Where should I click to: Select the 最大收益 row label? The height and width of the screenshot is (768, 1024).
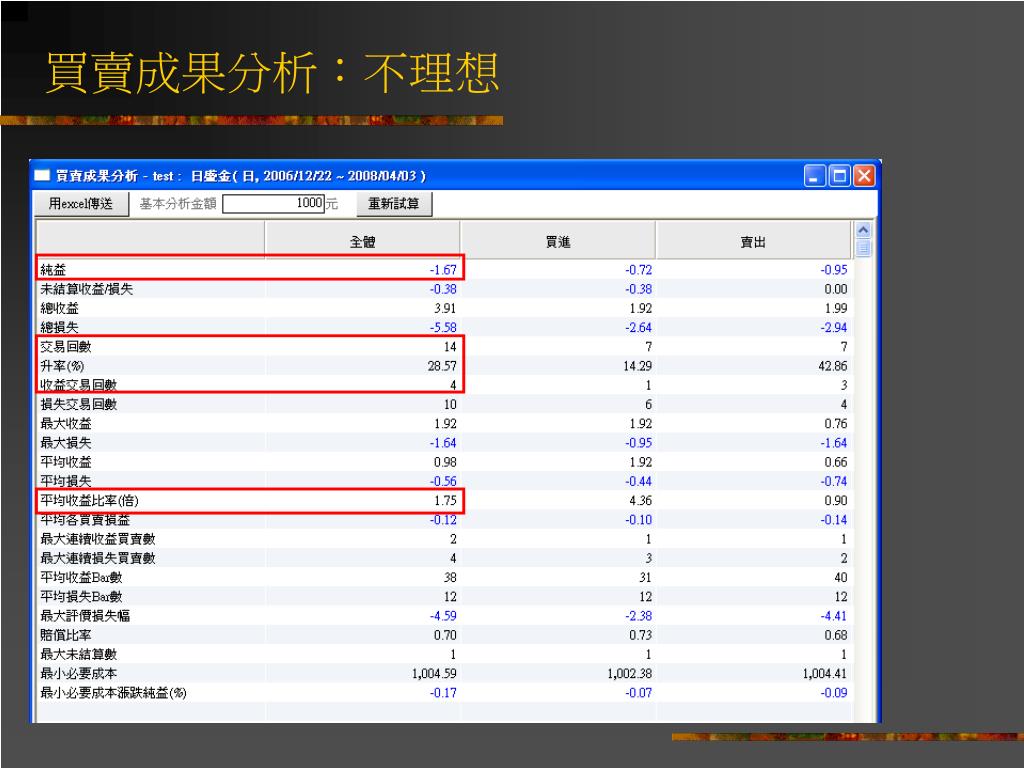pyautogui.click(x=66, y=423)
